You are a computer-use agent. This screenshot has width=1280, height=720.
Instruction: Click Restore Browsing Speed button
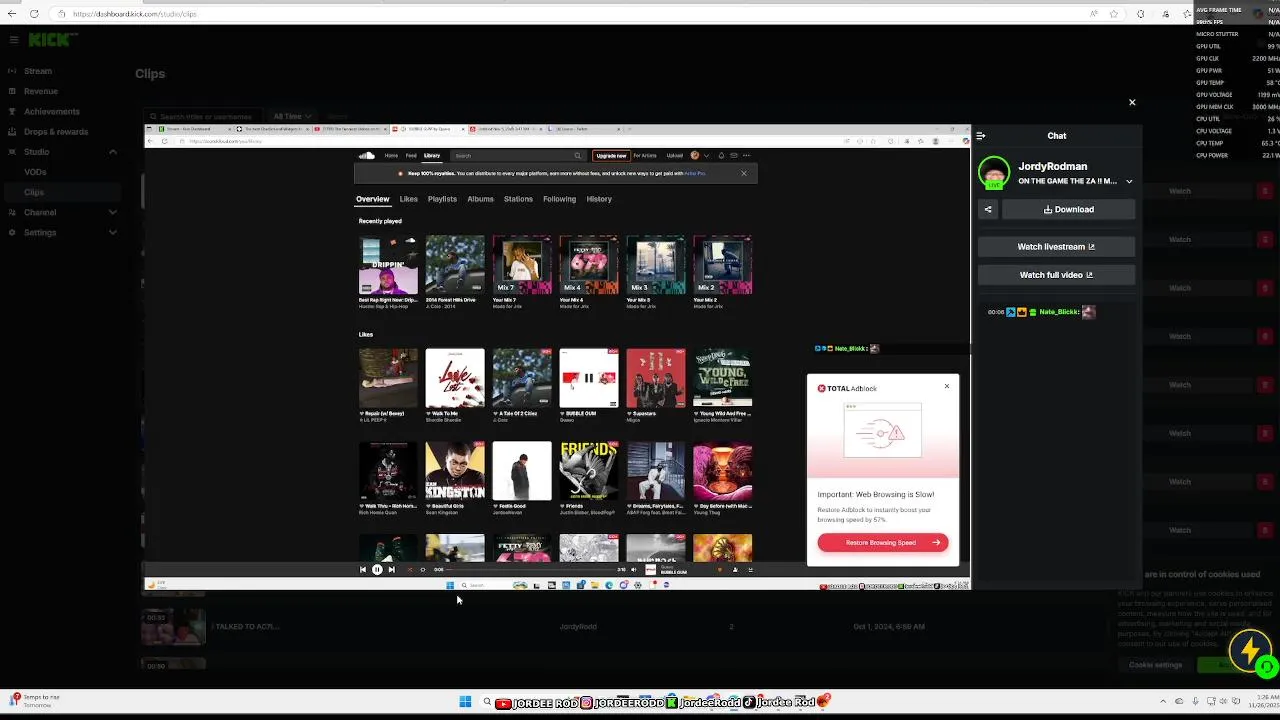click(883, 542)
